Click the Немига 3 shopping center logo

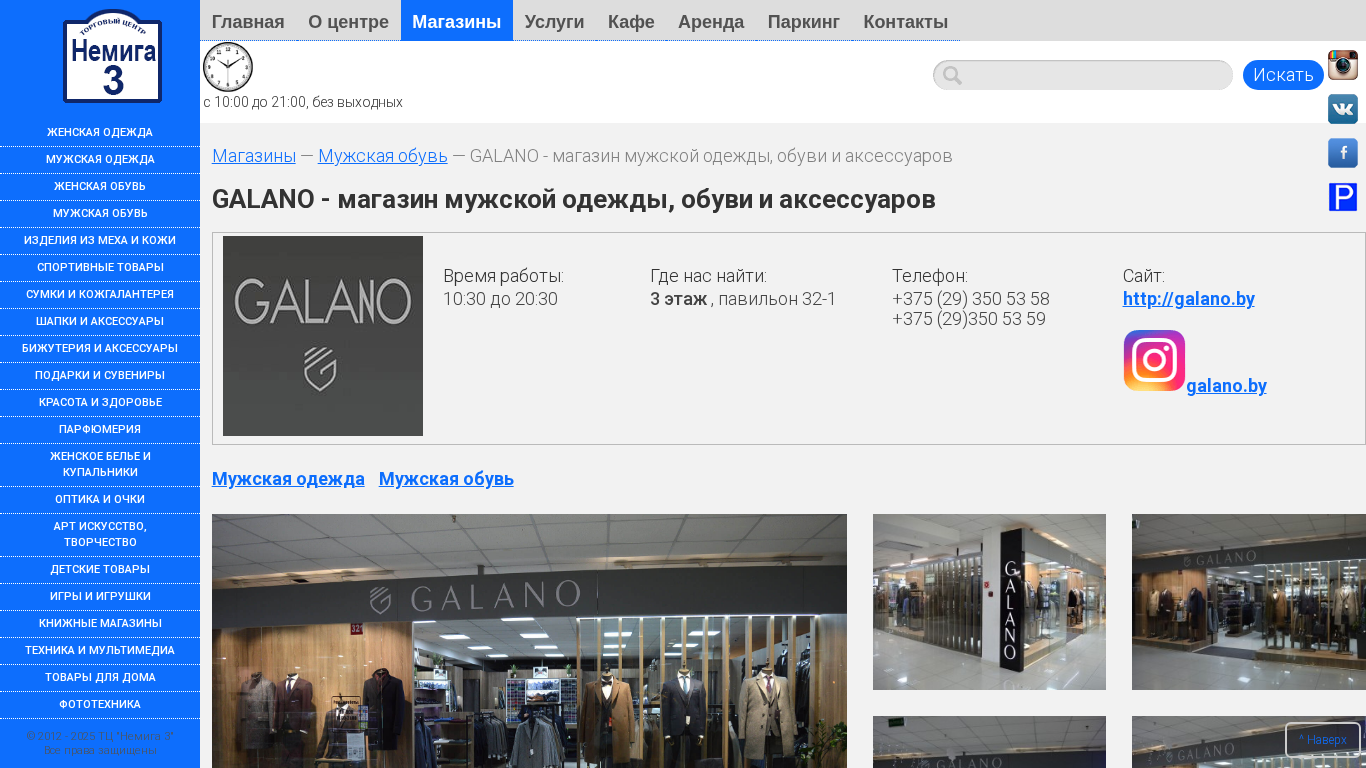112,56
